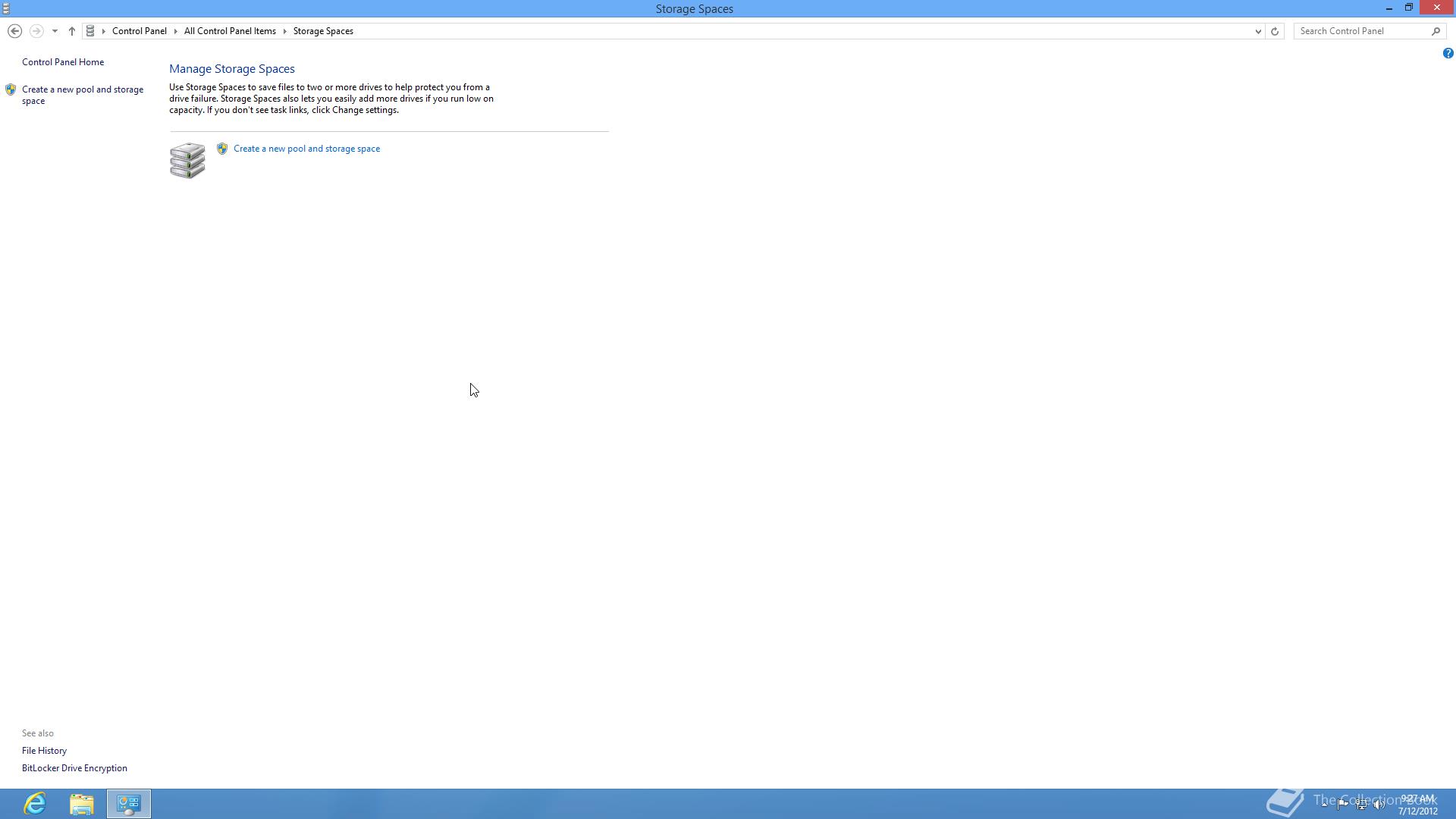Viewport: 1456px width, 819px height.
Task: Open File Explorer from taskbar
Action: point(82,804)
